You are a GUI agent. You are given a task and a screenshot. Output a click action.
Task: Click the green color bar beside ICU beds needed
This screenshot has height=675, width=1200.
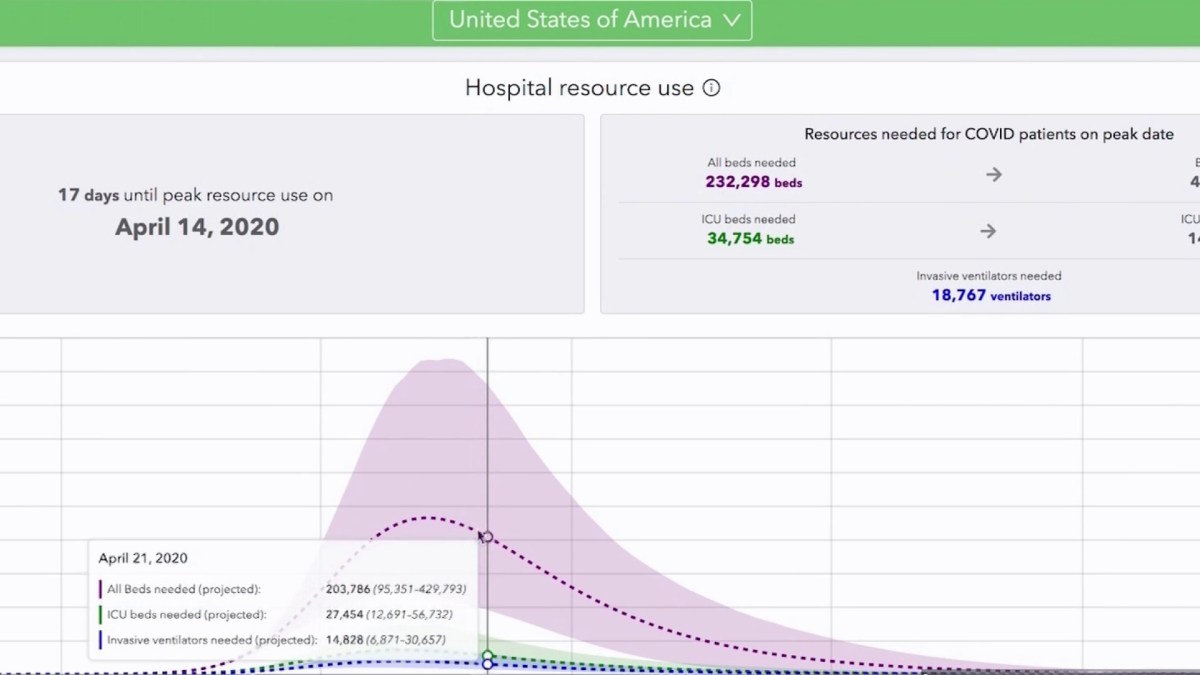coord(100,615)
